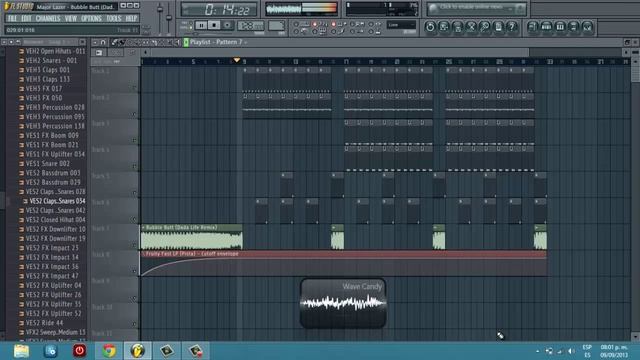Show the piano roll window icon

tap(560, 27)
